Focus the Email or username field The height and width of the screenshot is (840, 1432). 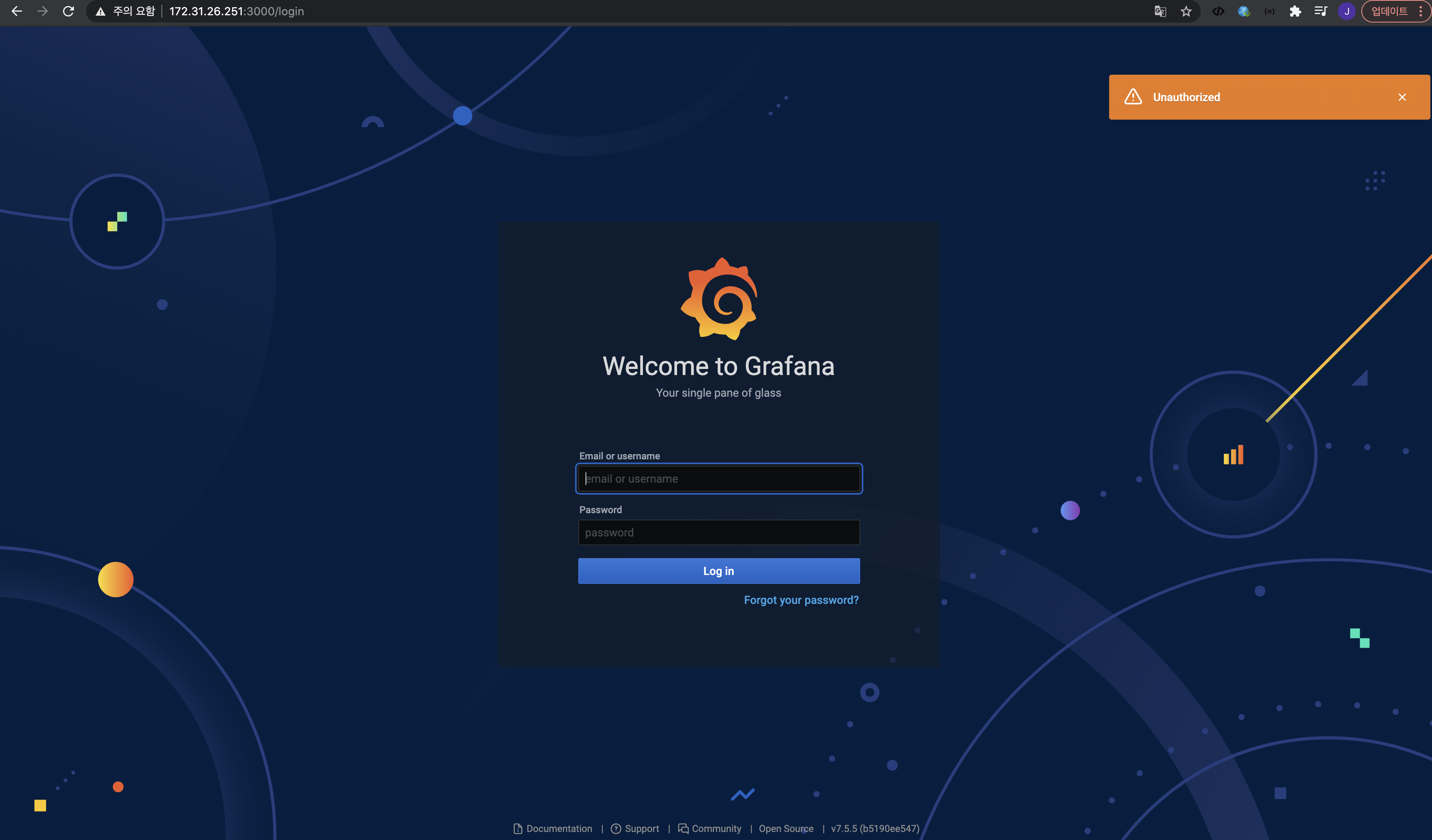pos(719,479)
